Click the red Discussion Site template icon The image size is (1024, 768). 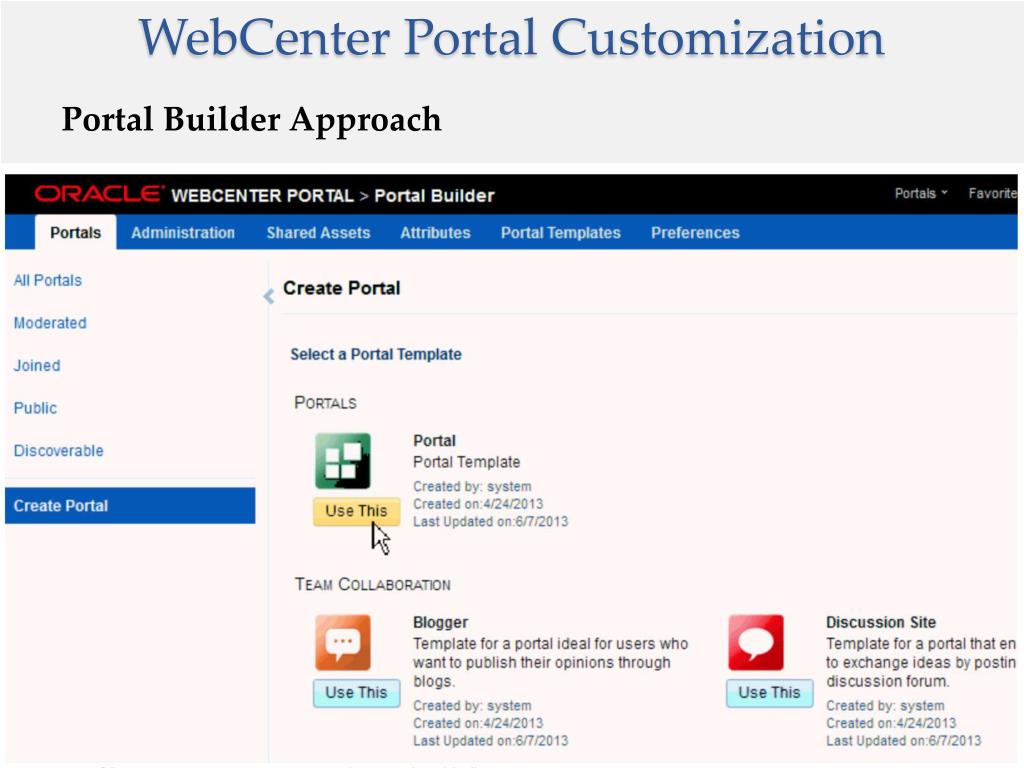tap(756, 643)
